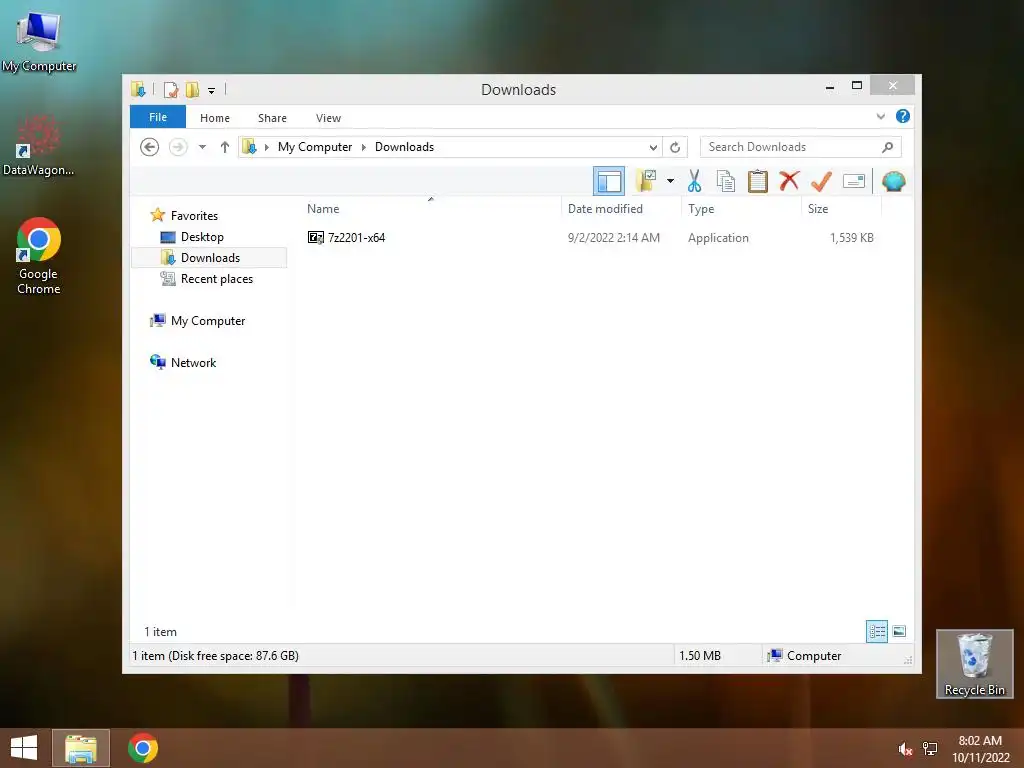Open the Home ribbon tab
The height and width of the screenshot is (768, 1024).
tap(215, 118)
